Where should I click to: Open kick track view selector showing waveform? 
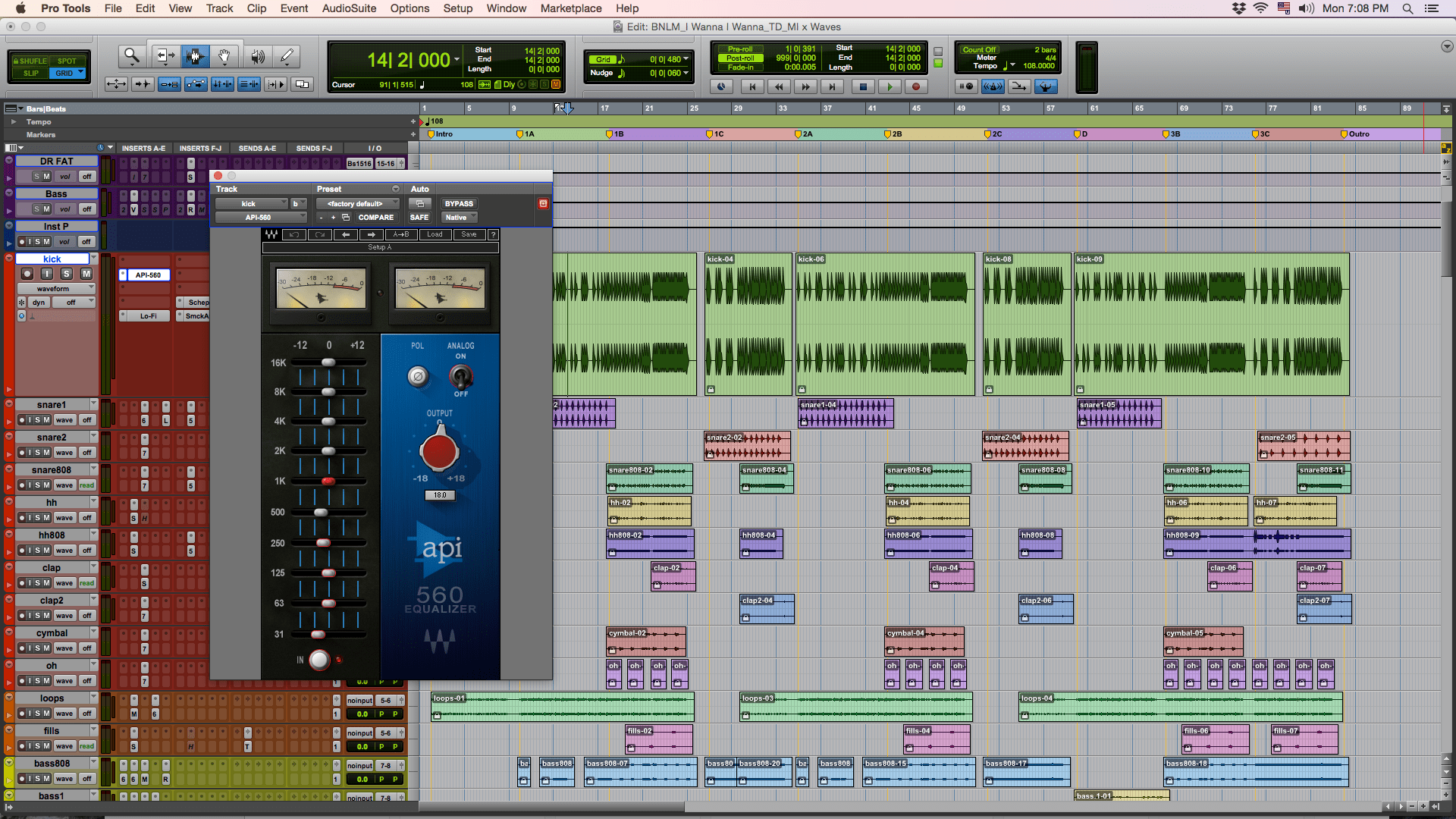(x=58, y=289)
